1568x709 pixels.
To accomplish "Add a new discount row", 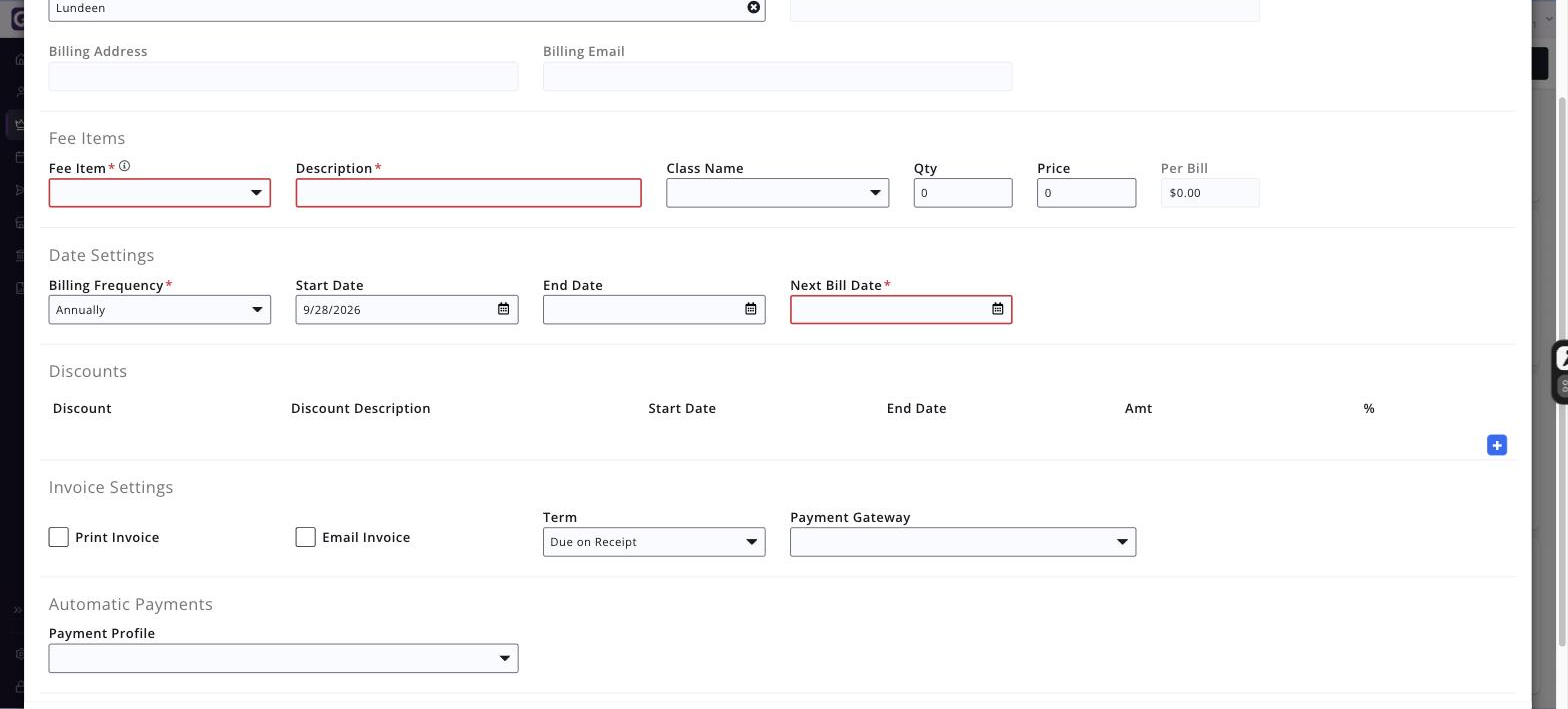I will (1497, 445).
